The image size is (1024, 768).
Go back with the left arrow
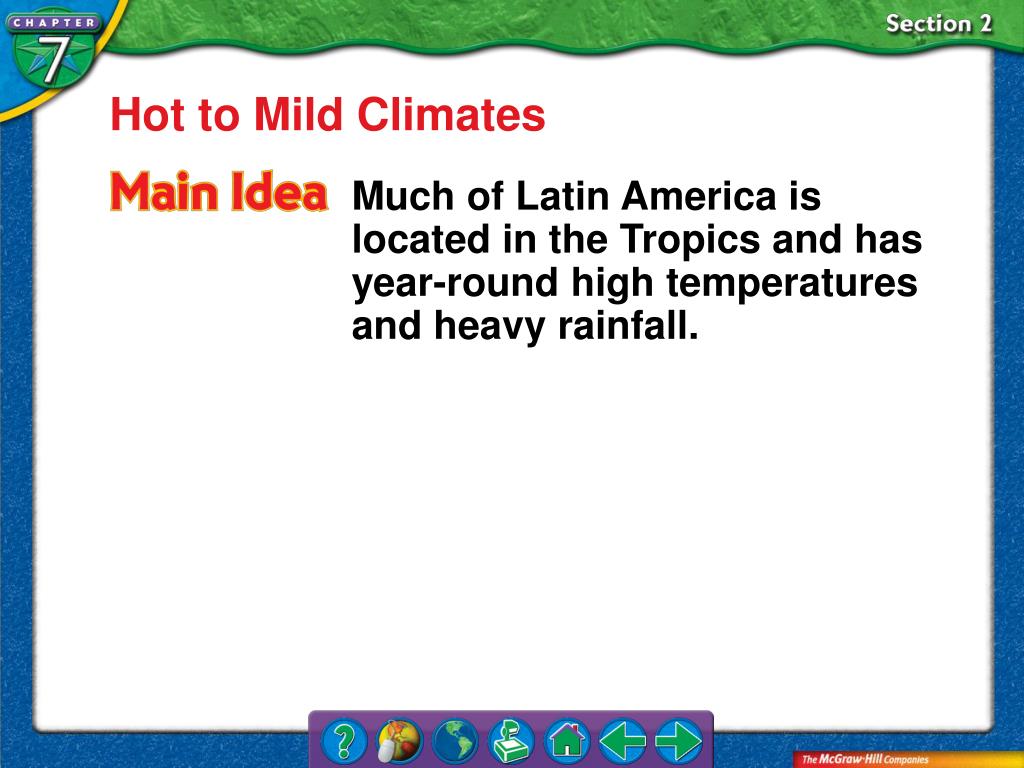pos(622,741)
